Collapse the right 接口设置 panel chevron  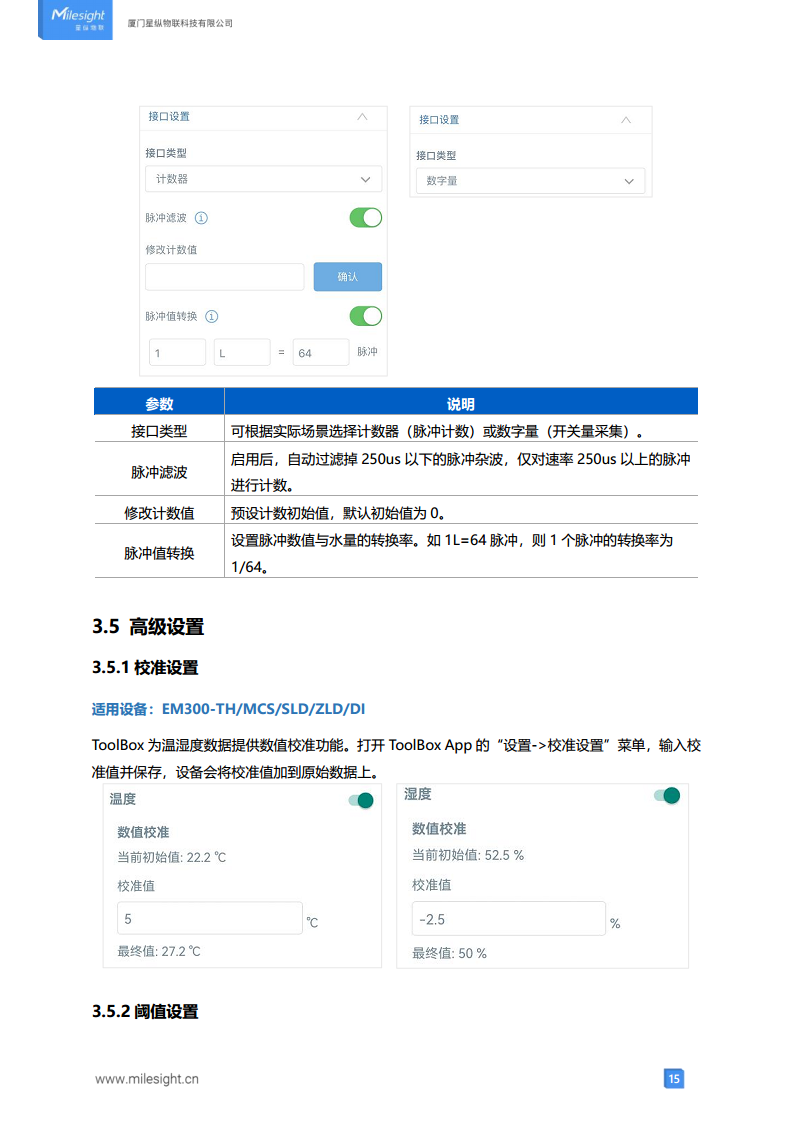click(x=626, y=120)
